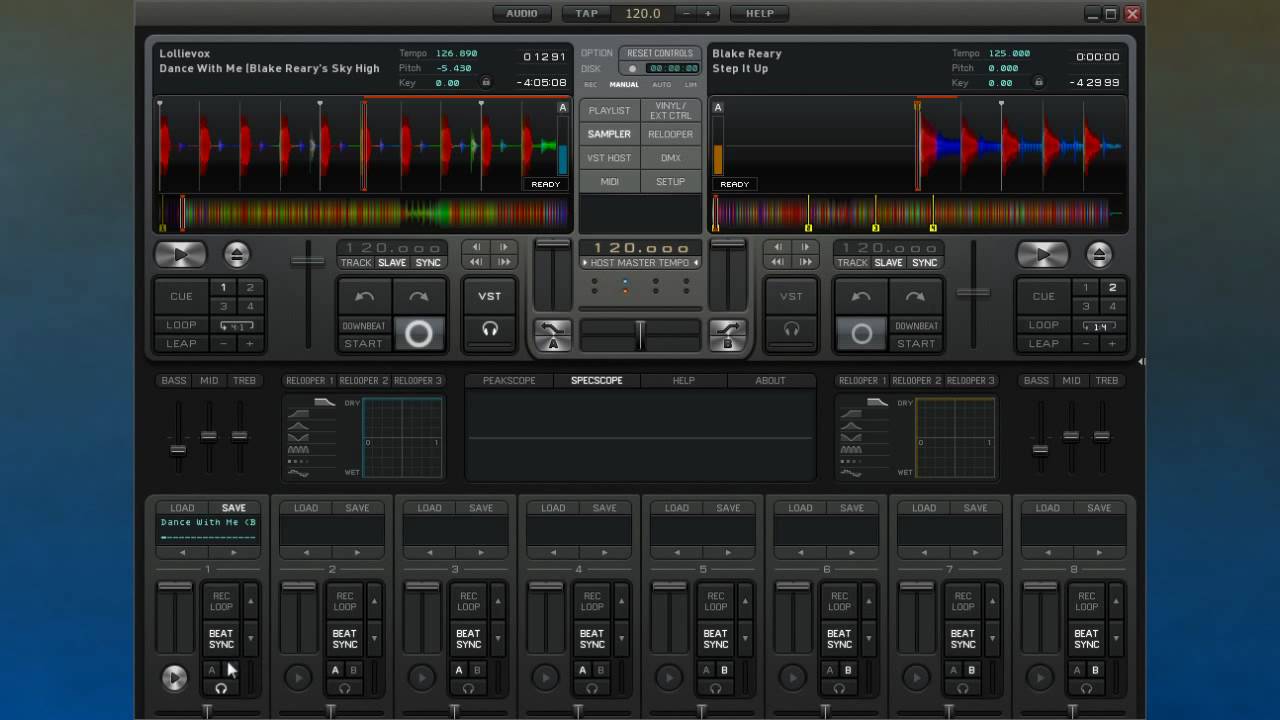Click sampler slot 1 up arrow
Image resolution: width=1280 pixels, height=720 pixels.
click(250, 602)
